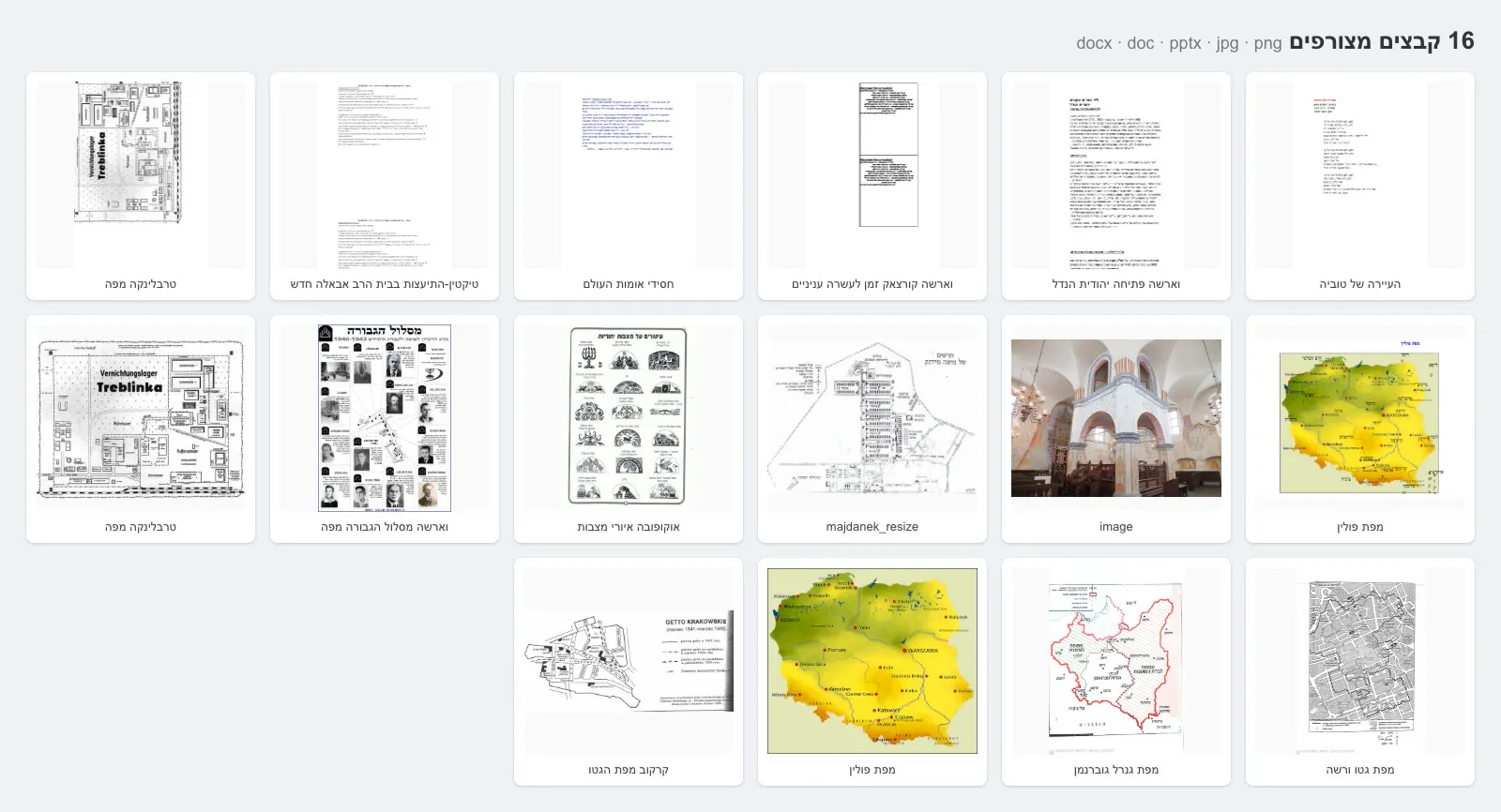Click the 'אוקופובה איורי מצבות' file name
The width and height of the screenshot is (1501, 812).
coord(629,527)
